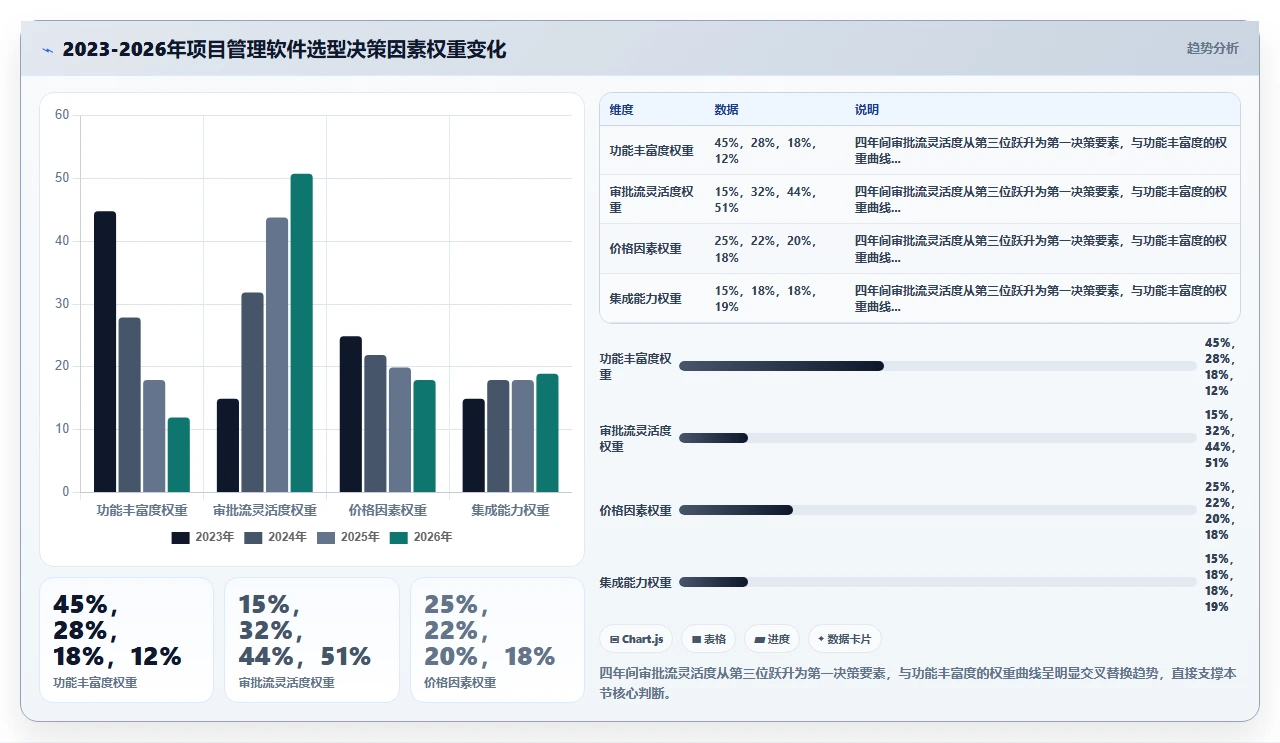Click the 说明 column header

coord(866,110)
